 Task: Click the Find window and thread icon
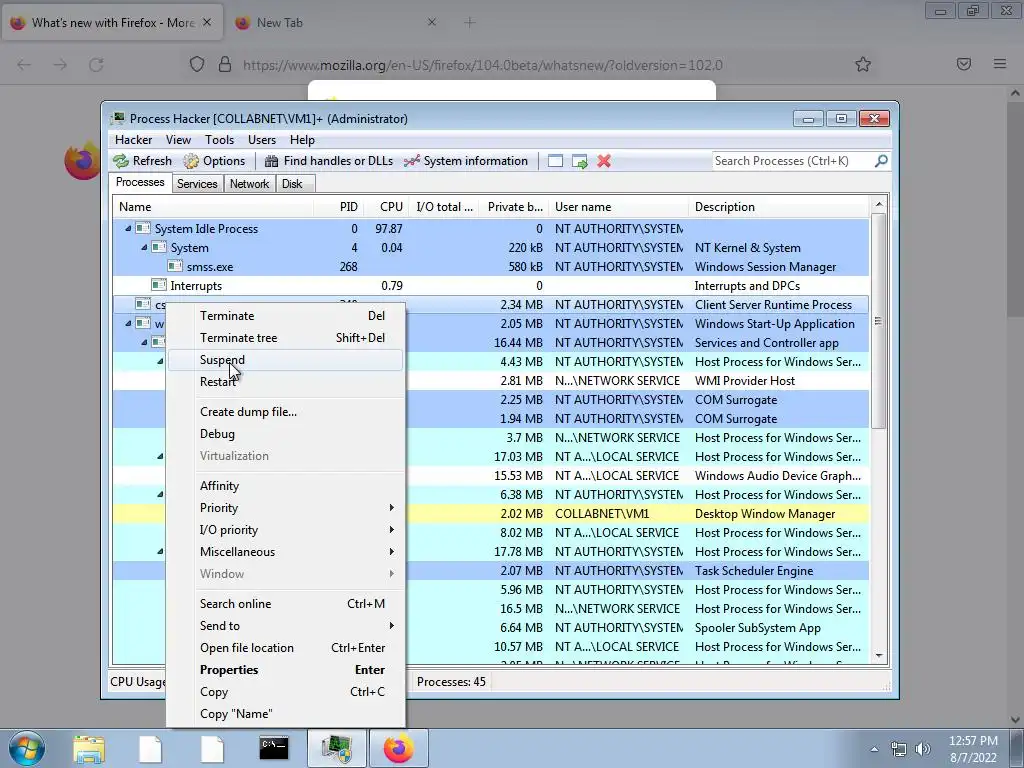click(x=579, y=161)
